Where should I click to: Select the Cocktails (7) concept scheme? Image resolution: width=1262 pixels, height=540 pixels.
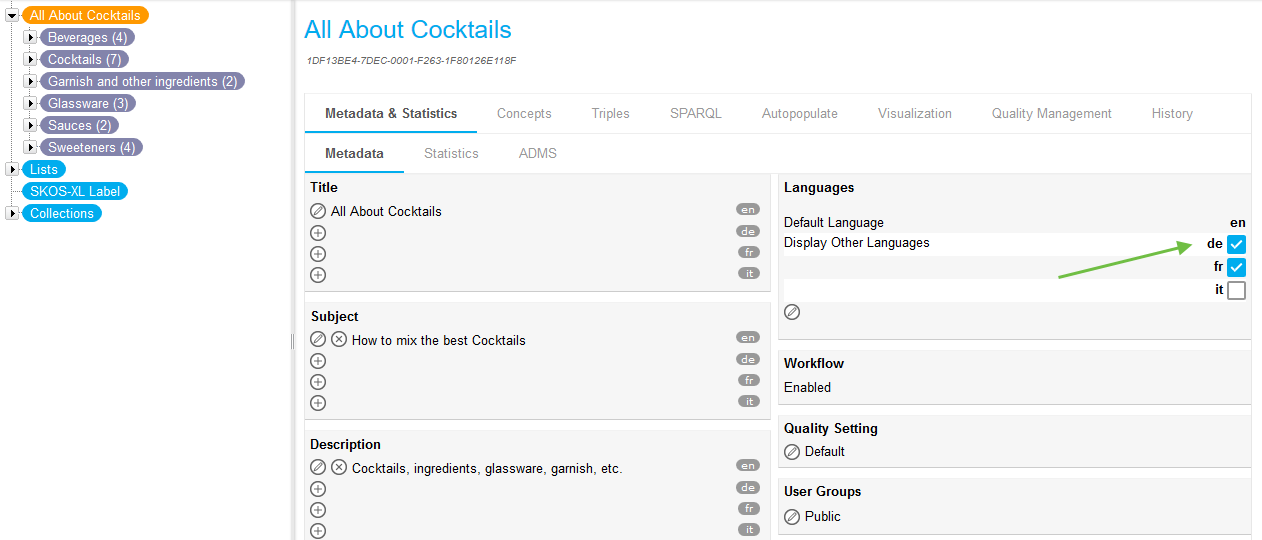click(84, 60)
